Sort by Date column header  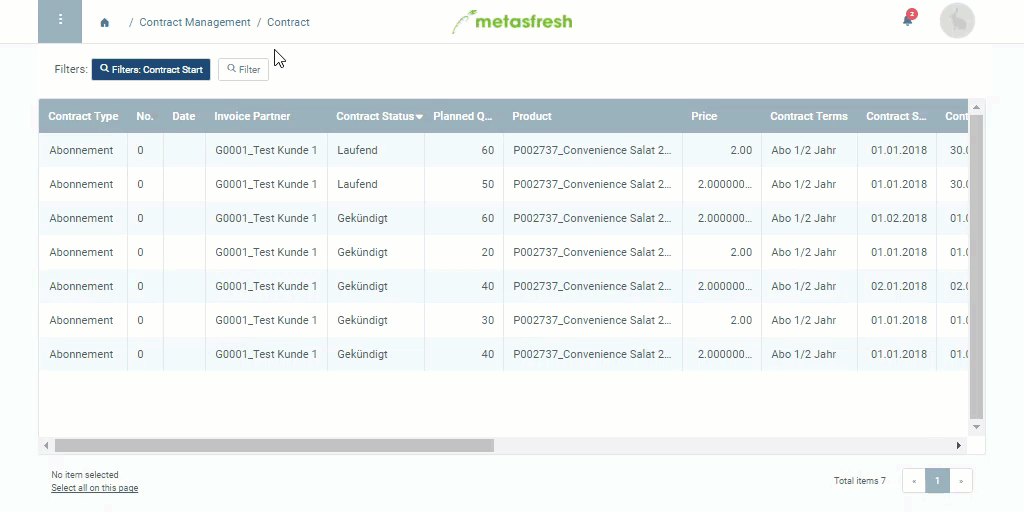tap(184, 116)
